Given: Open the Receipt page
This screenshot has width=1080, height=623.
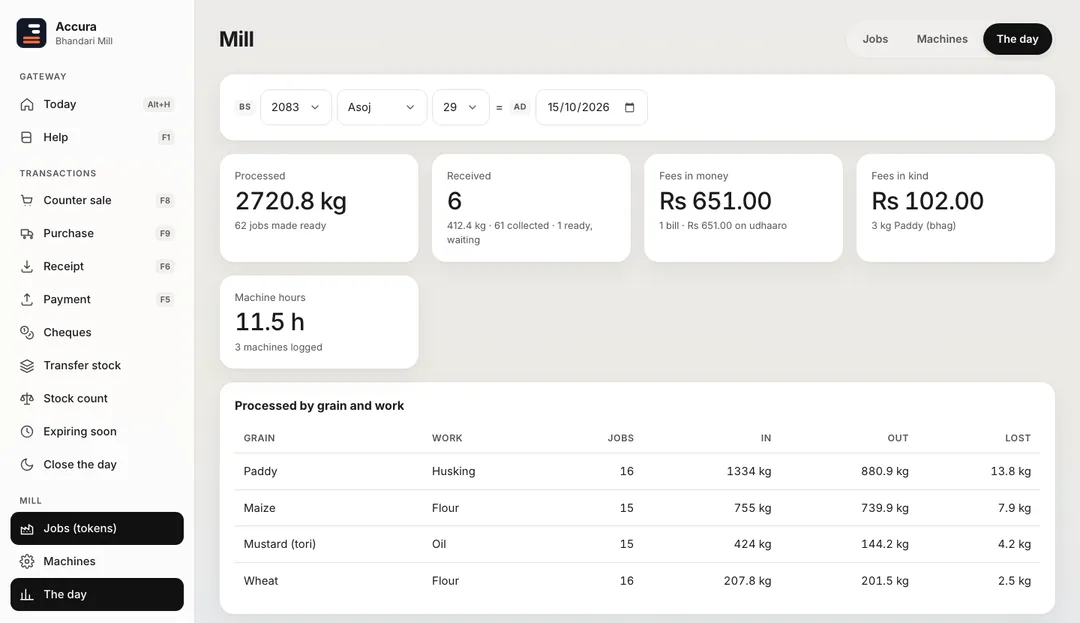Looking at the screenshot, I should coord(97,266).
